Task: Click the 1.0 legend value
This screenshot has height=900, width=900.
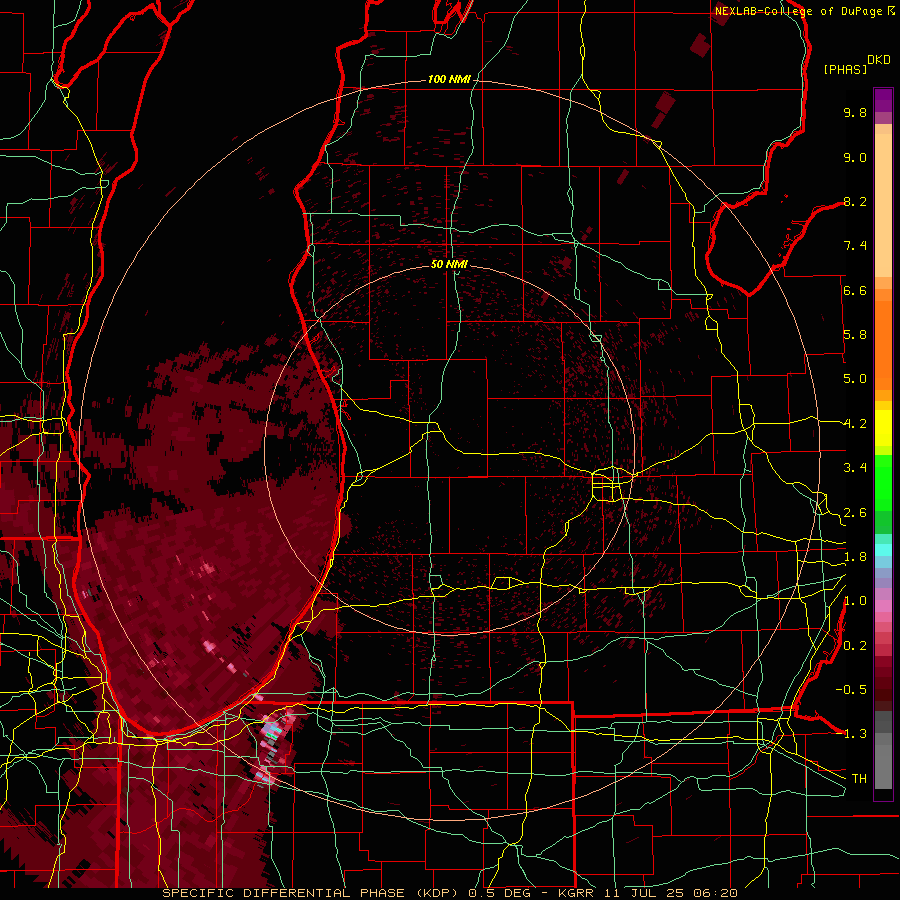Action: [x=855, y=601]
